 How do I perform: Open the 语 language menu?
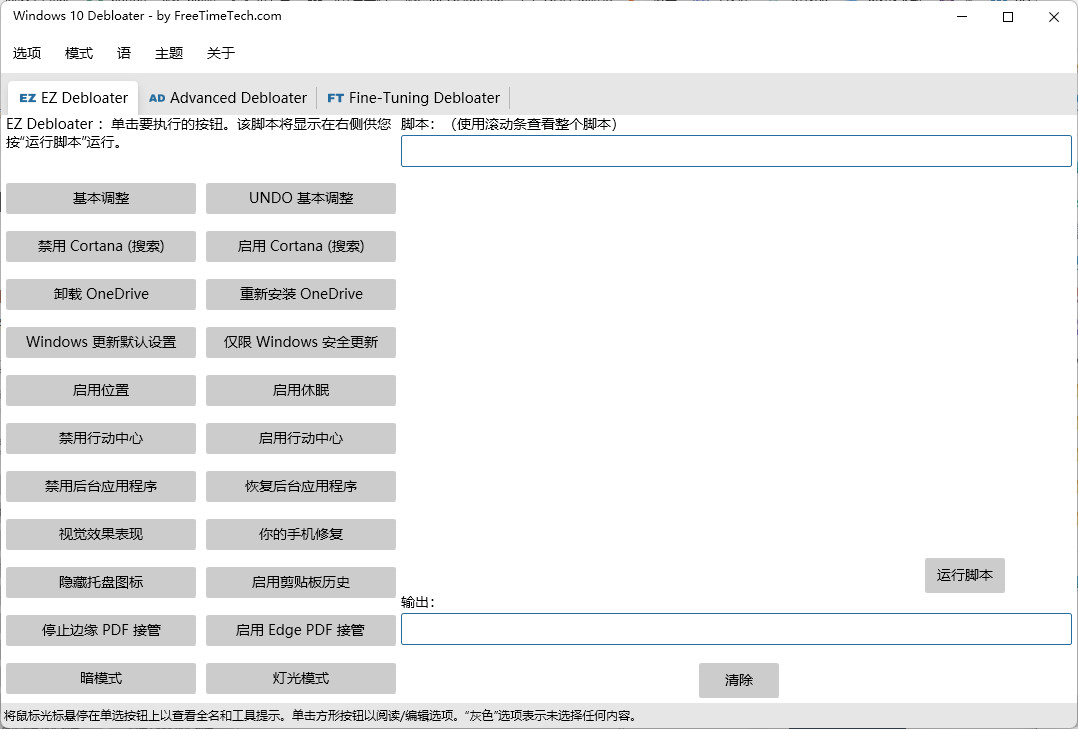(x=124, y=53)
